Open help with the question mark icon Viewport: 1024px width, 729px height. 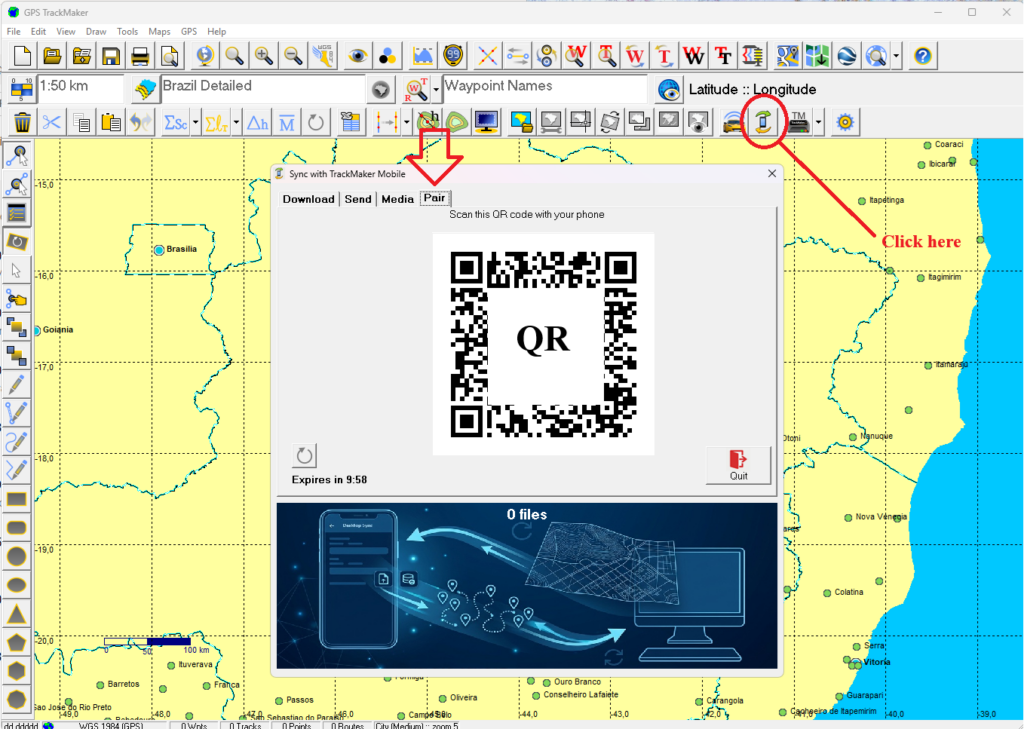pyautogui.click(x=922, y=56)
